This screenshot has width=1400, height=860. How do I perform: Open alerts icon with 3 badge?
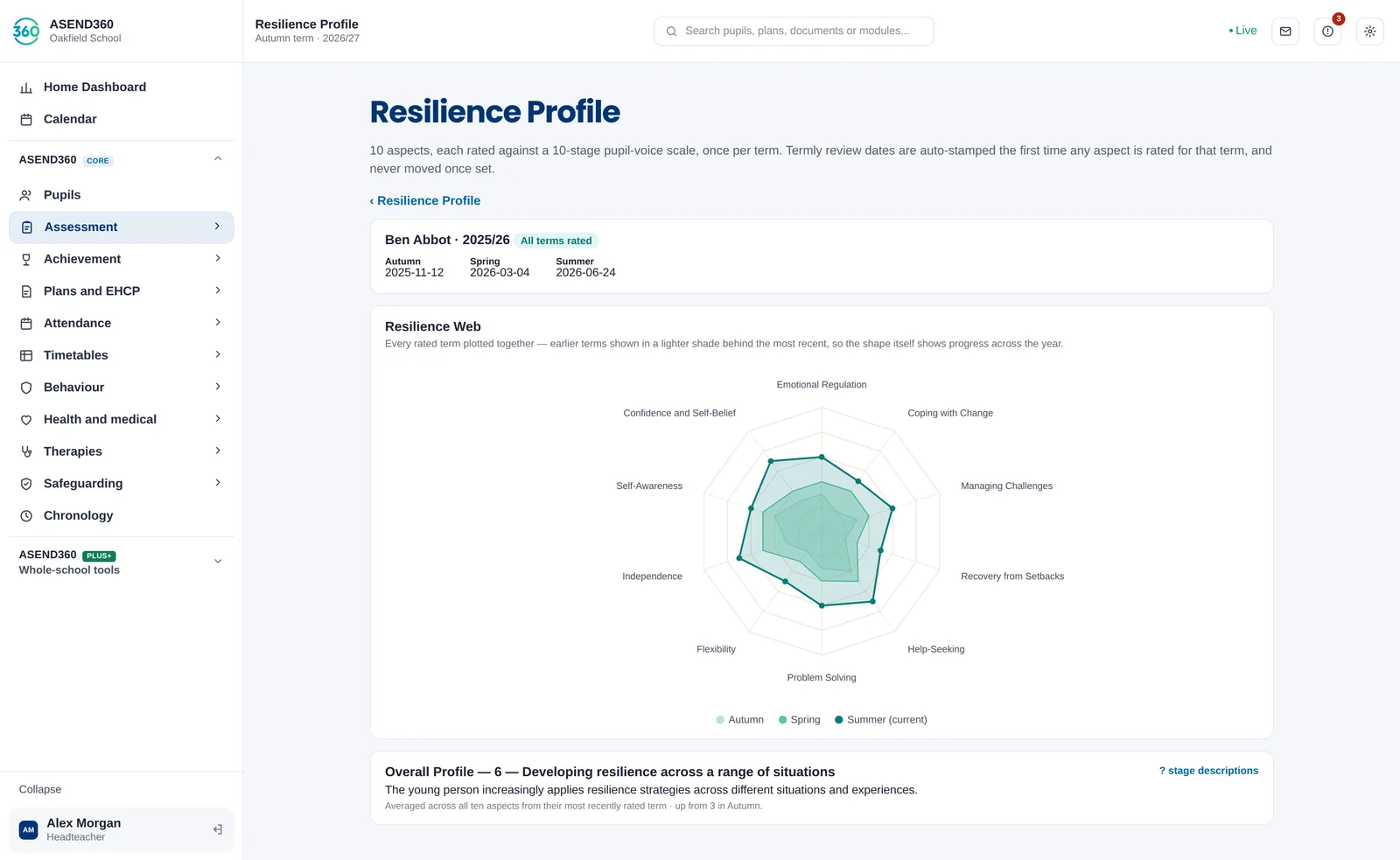[x=1327, y=31]
